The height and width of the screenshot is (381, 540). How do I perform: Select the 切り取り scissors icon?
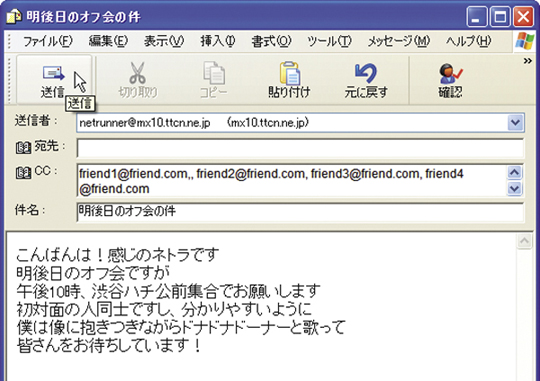click(x=137, y=73)
